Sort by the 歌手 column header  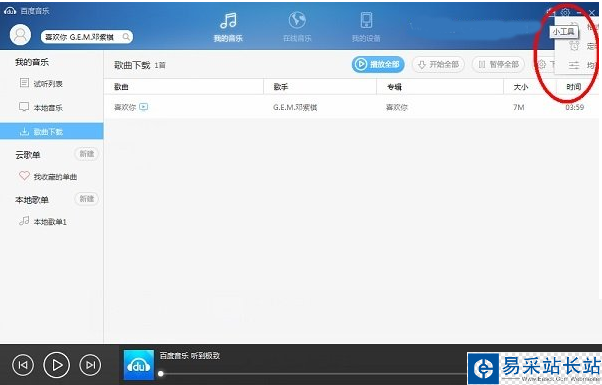(281, 87)
